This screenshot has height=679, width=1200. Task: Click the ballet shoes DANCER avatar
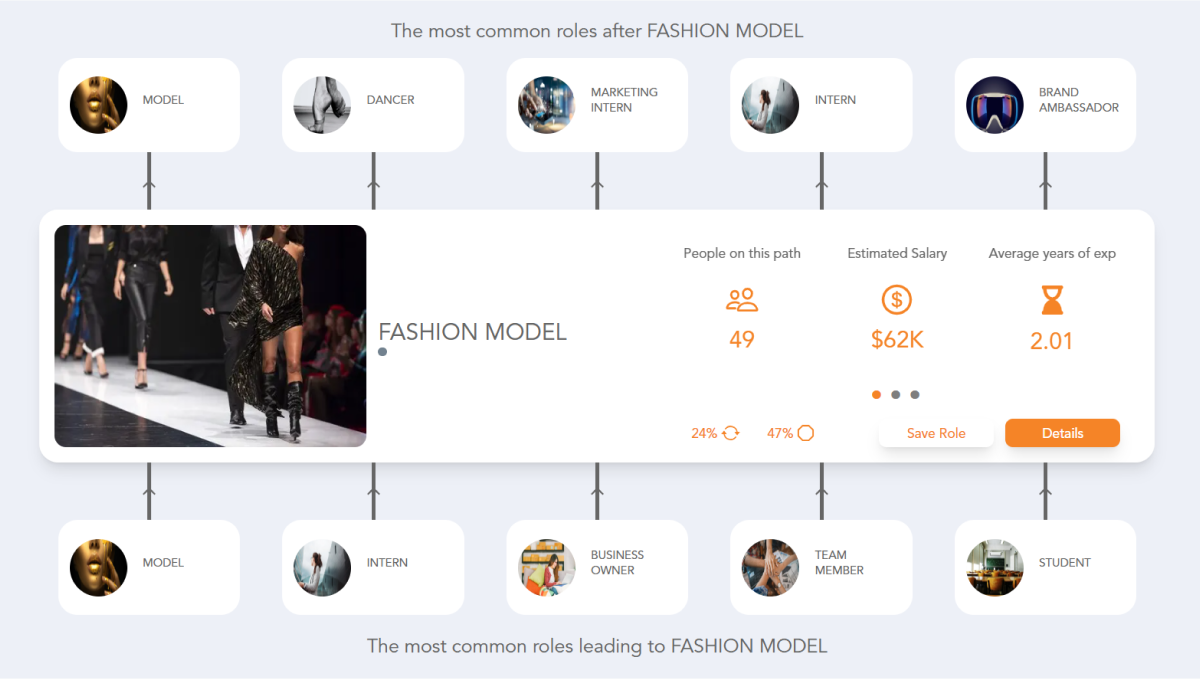(x=322, y=104)
